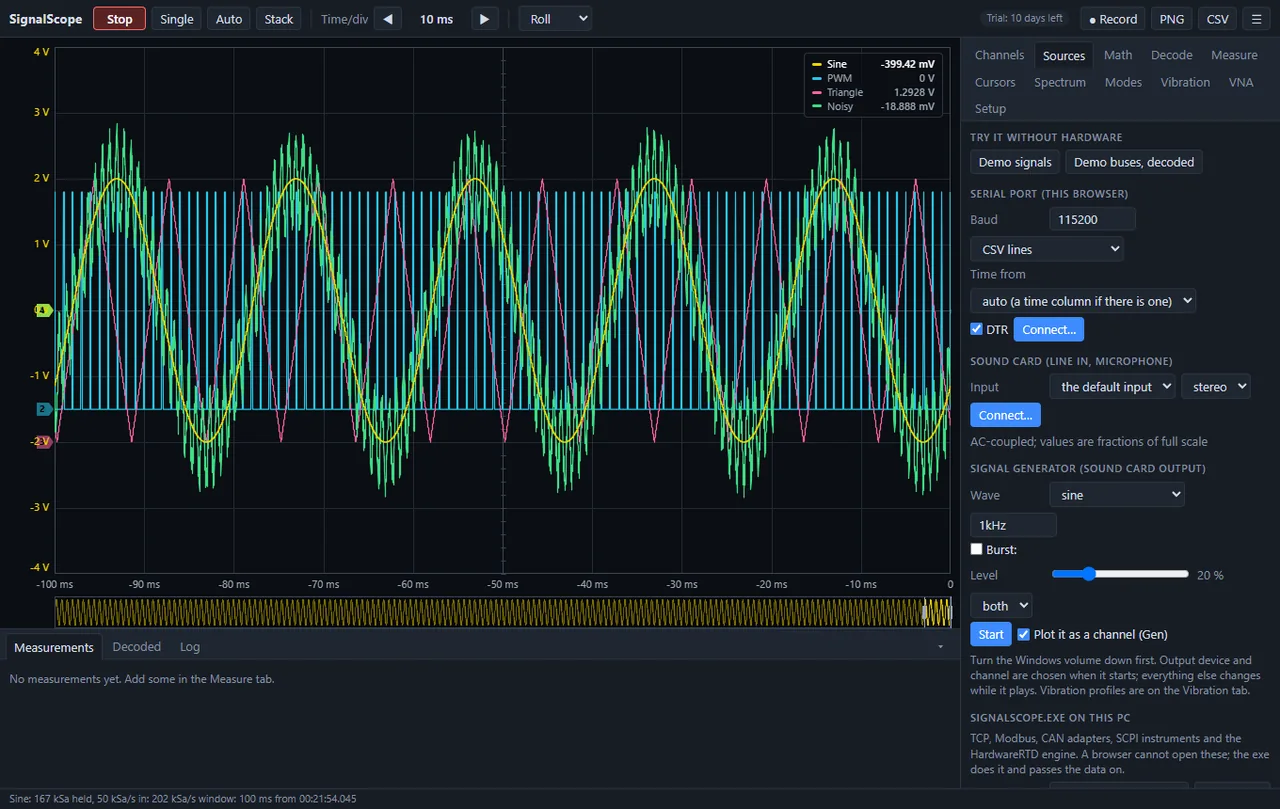Switch to the Decoded bottom tab
Image resolution: width=1280 pixels, height=809 pixels.
[x=137, y=647]
